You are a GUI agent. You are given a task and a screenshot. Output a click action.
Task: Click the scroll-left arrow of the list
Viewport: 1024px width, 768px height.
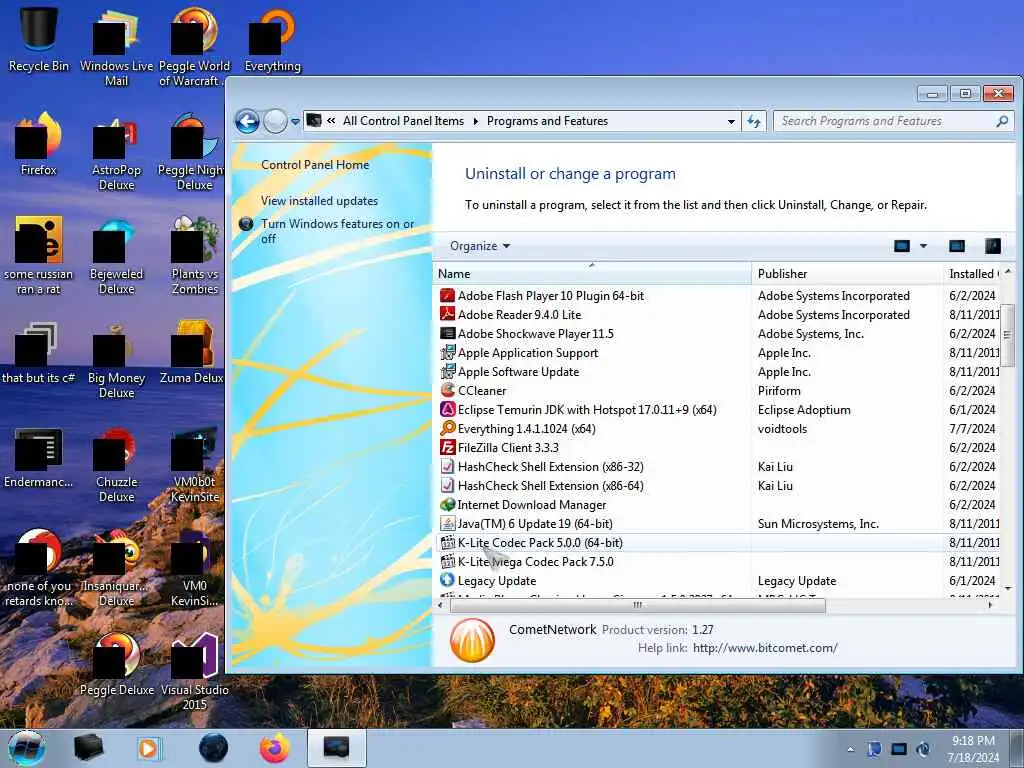pyautogui.click(x=440, y=605)
